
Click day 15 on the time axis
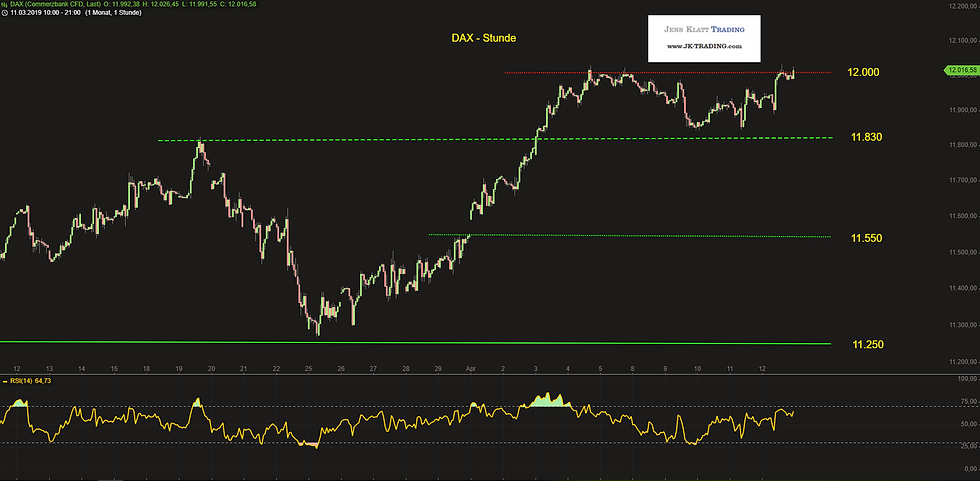coord(114,369)
